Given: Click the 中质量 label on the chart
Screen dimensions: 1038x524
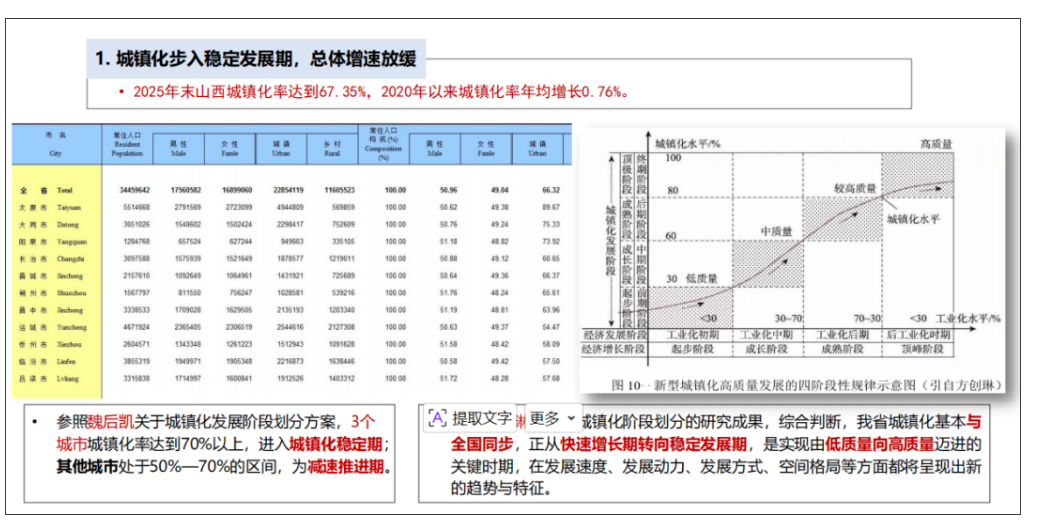Looking at the screenshot, I should point(777,232).
